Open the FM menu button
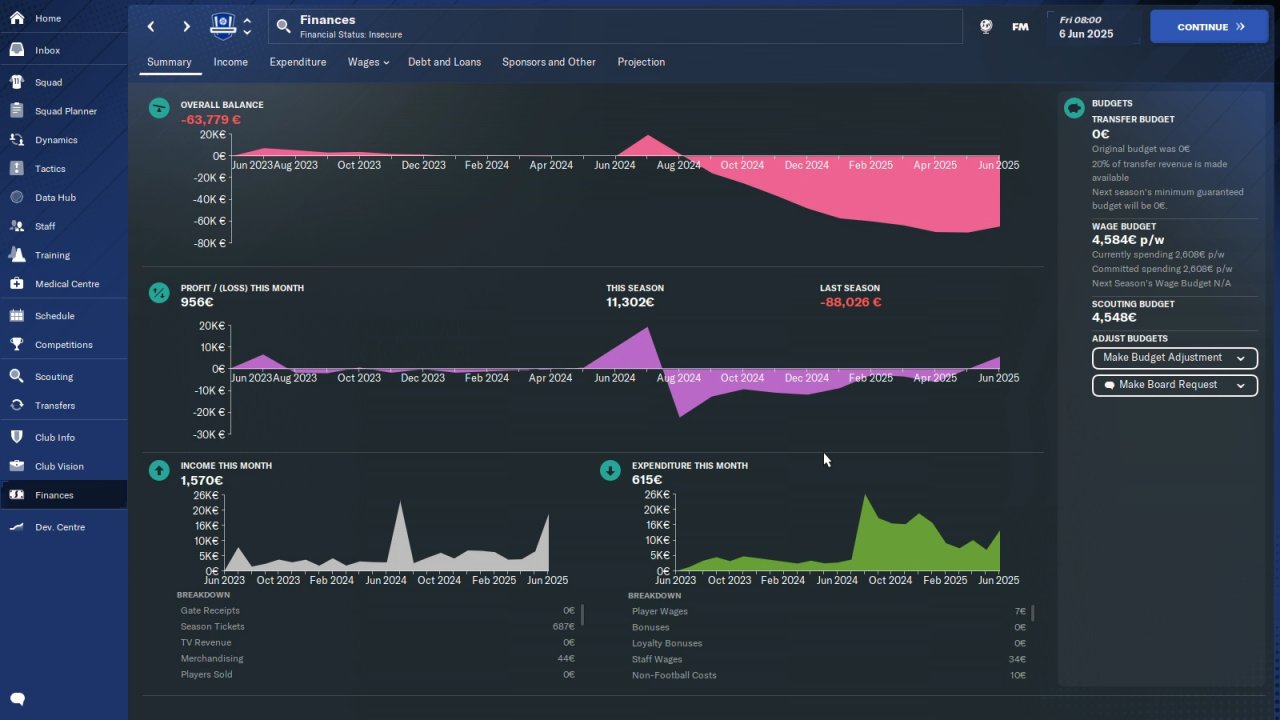This screenshot has height=720, width=1280. (1020, 27)
